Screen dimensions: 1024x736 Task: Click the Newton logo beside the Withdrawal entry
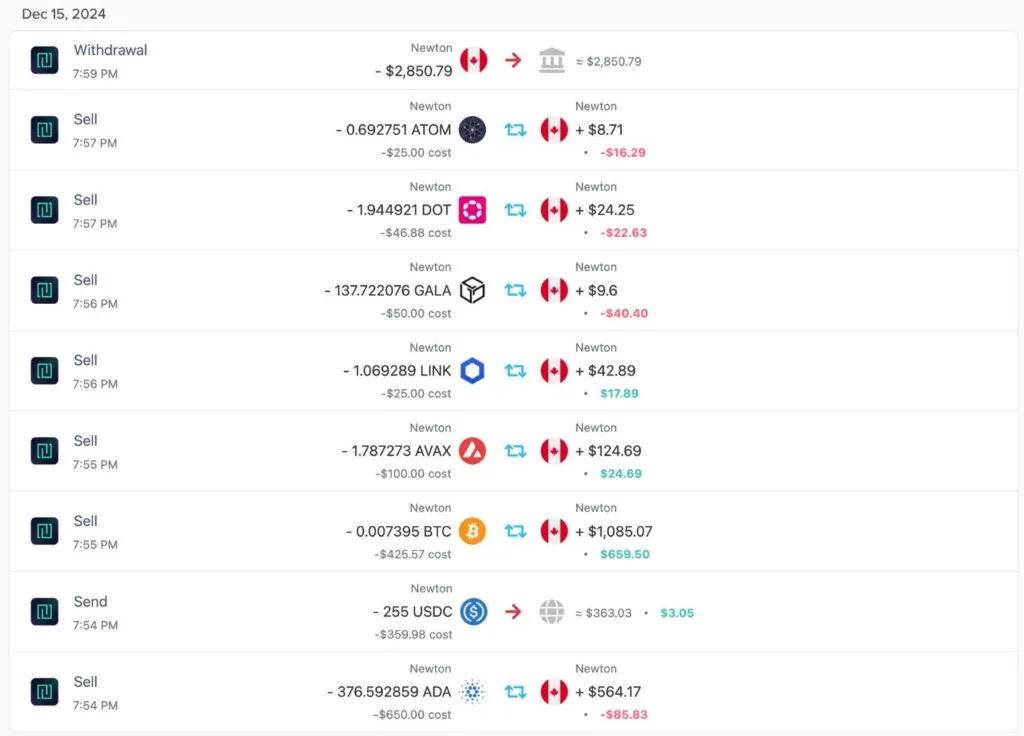[44, 60]
